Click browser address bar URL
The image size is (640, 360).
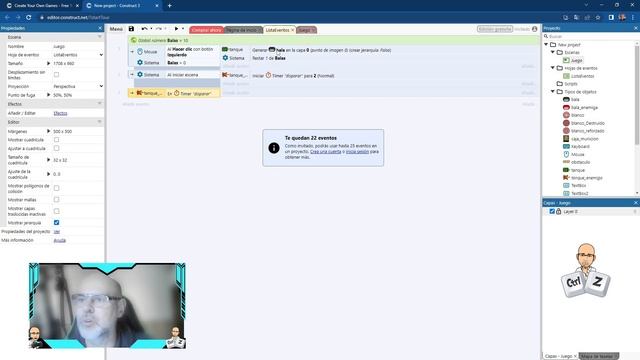pos(78,18)
